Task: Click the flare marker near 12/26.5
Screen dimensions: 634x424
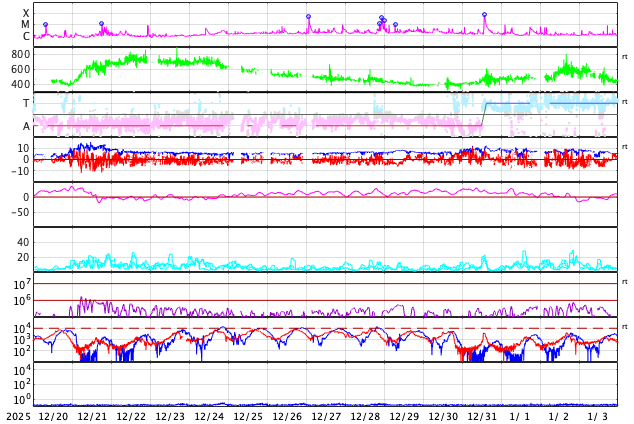Action: coord(308,16)
